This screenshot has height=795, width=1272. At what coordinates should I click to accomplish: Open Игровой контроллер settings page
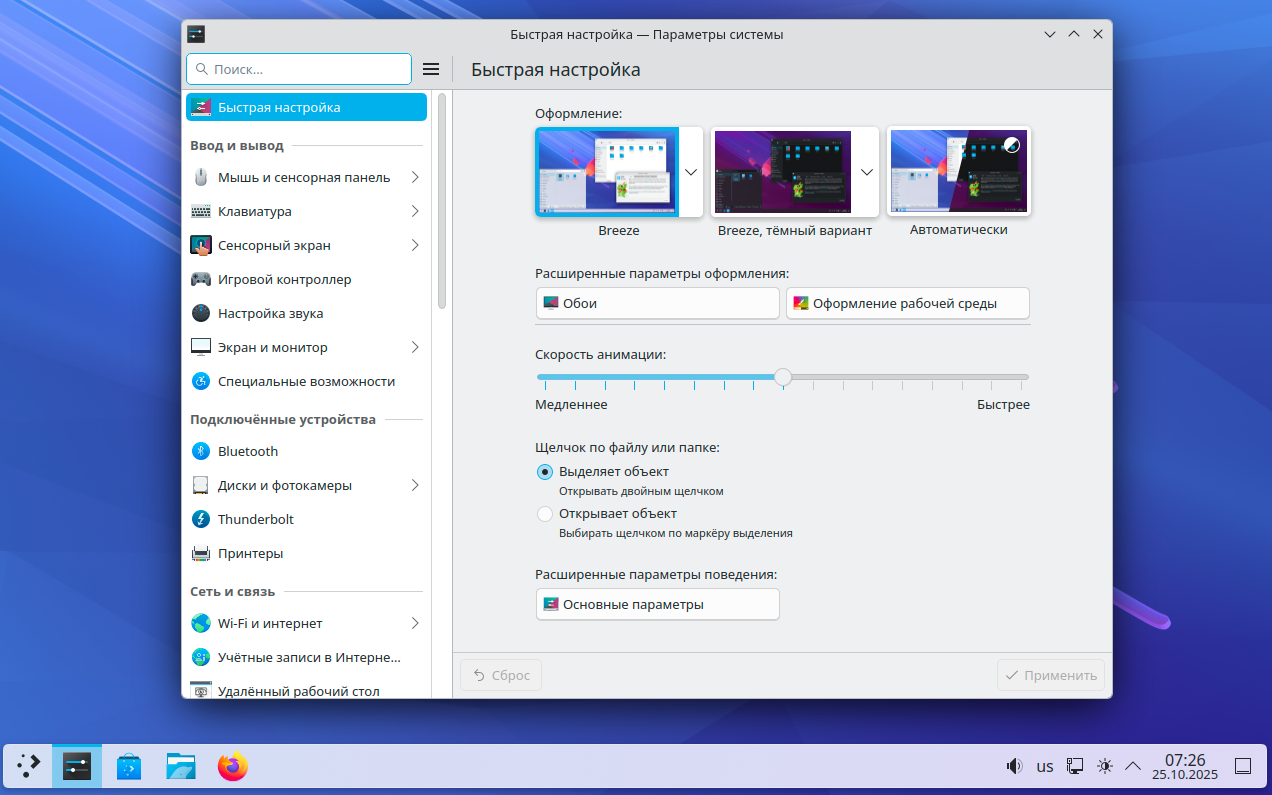[306, 279]
